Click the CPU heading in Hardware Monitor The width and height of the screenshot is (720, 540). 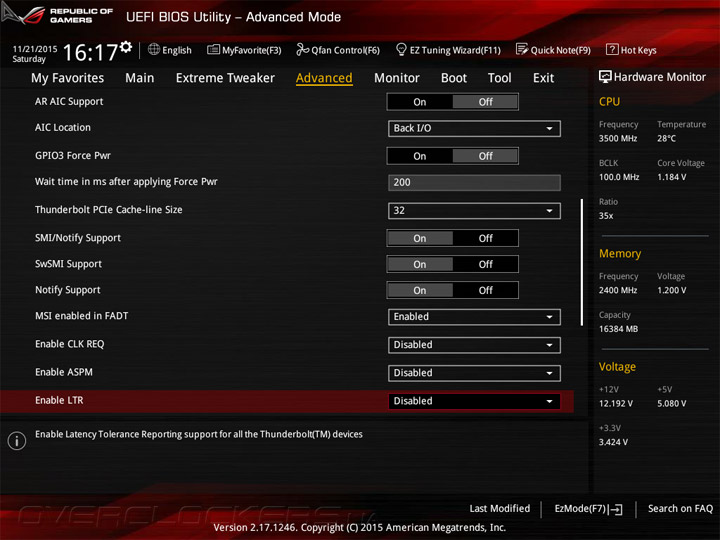609,101
